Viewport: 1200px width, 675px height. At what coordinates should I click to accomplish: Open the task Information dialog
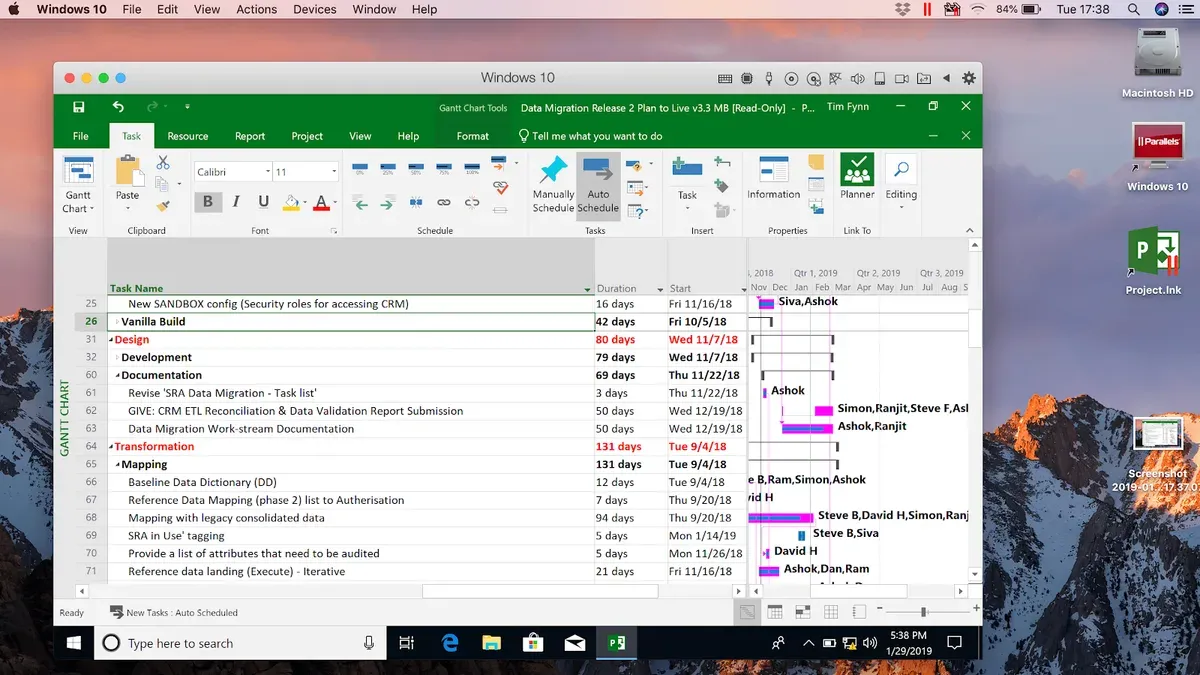point(773,178)
